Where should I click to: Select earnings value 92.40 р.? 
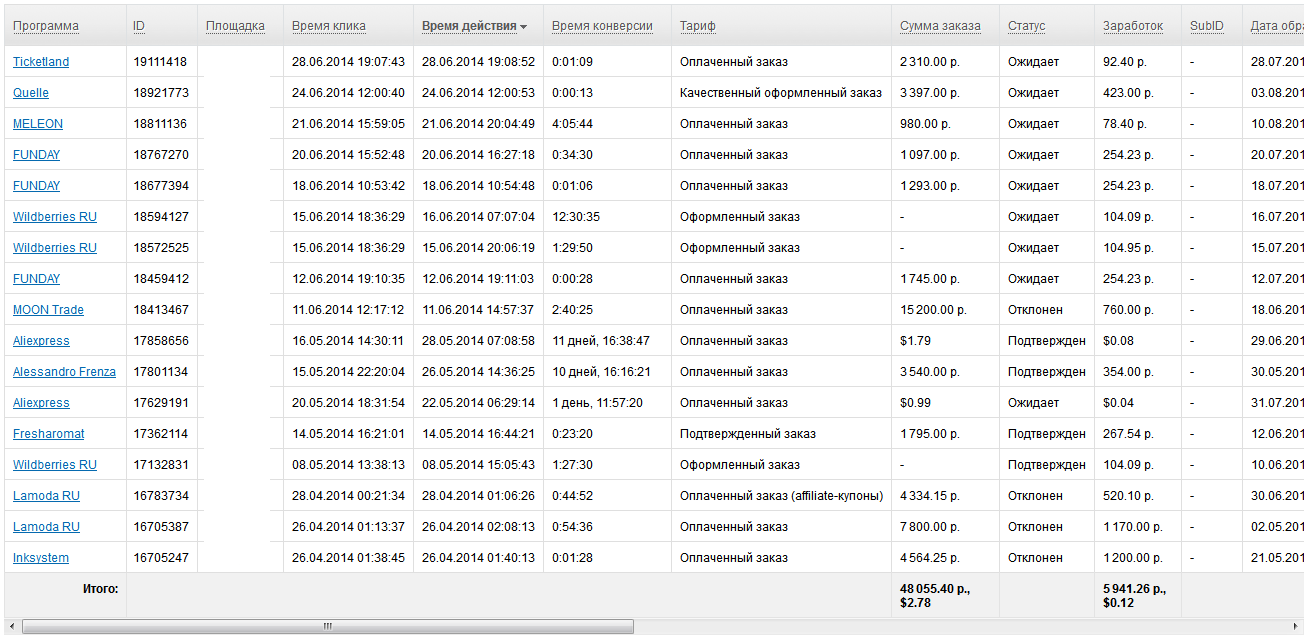[x=1125, y=62]
